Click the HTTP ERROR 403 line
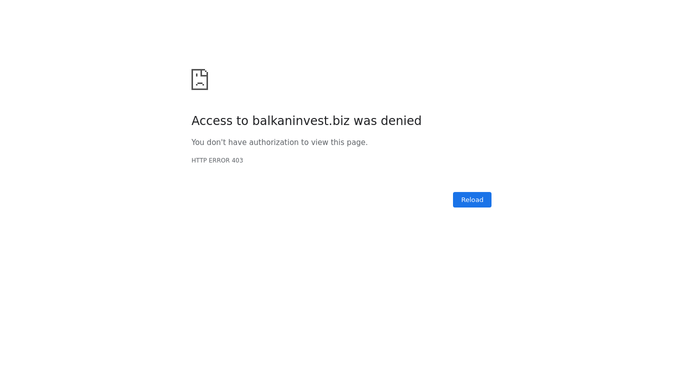 [x=217, y=160]
